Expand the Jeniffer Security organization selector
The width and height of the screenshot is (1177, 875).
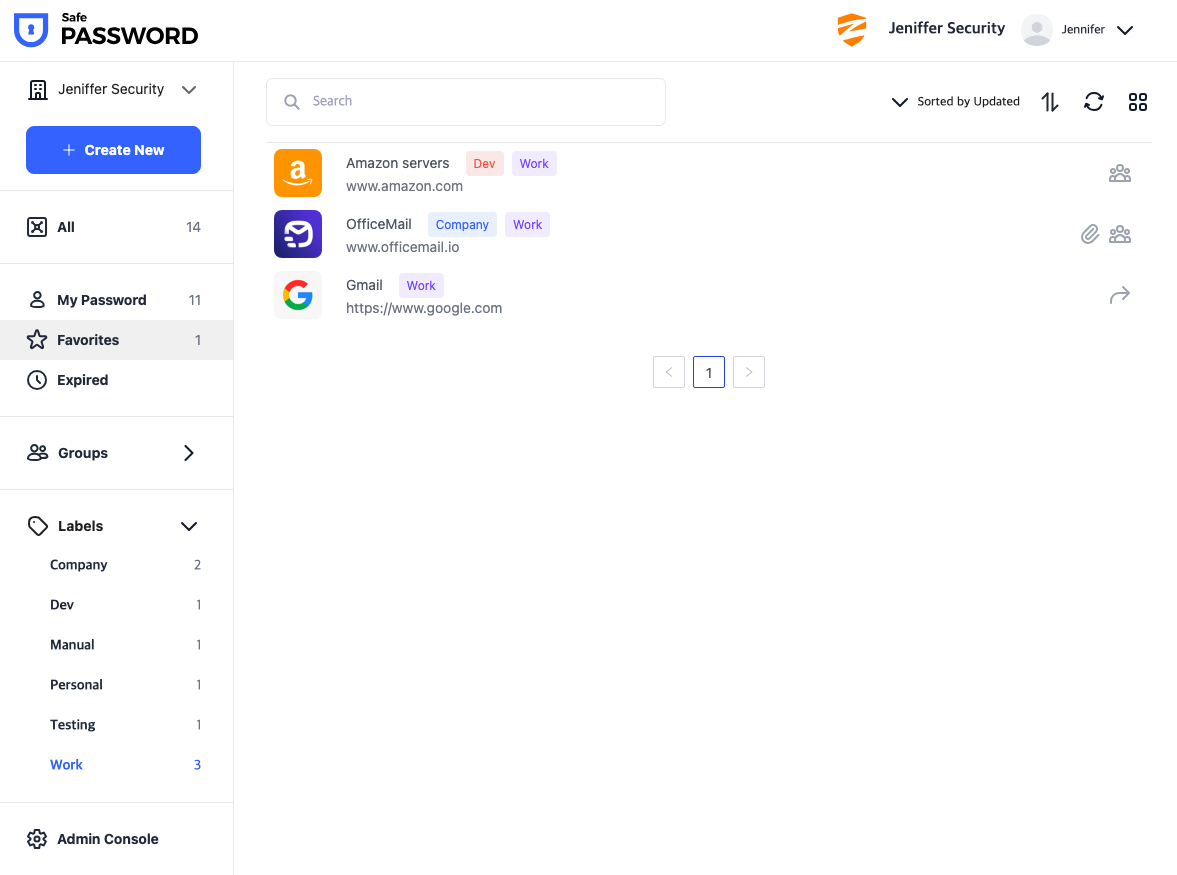point(112,89)
